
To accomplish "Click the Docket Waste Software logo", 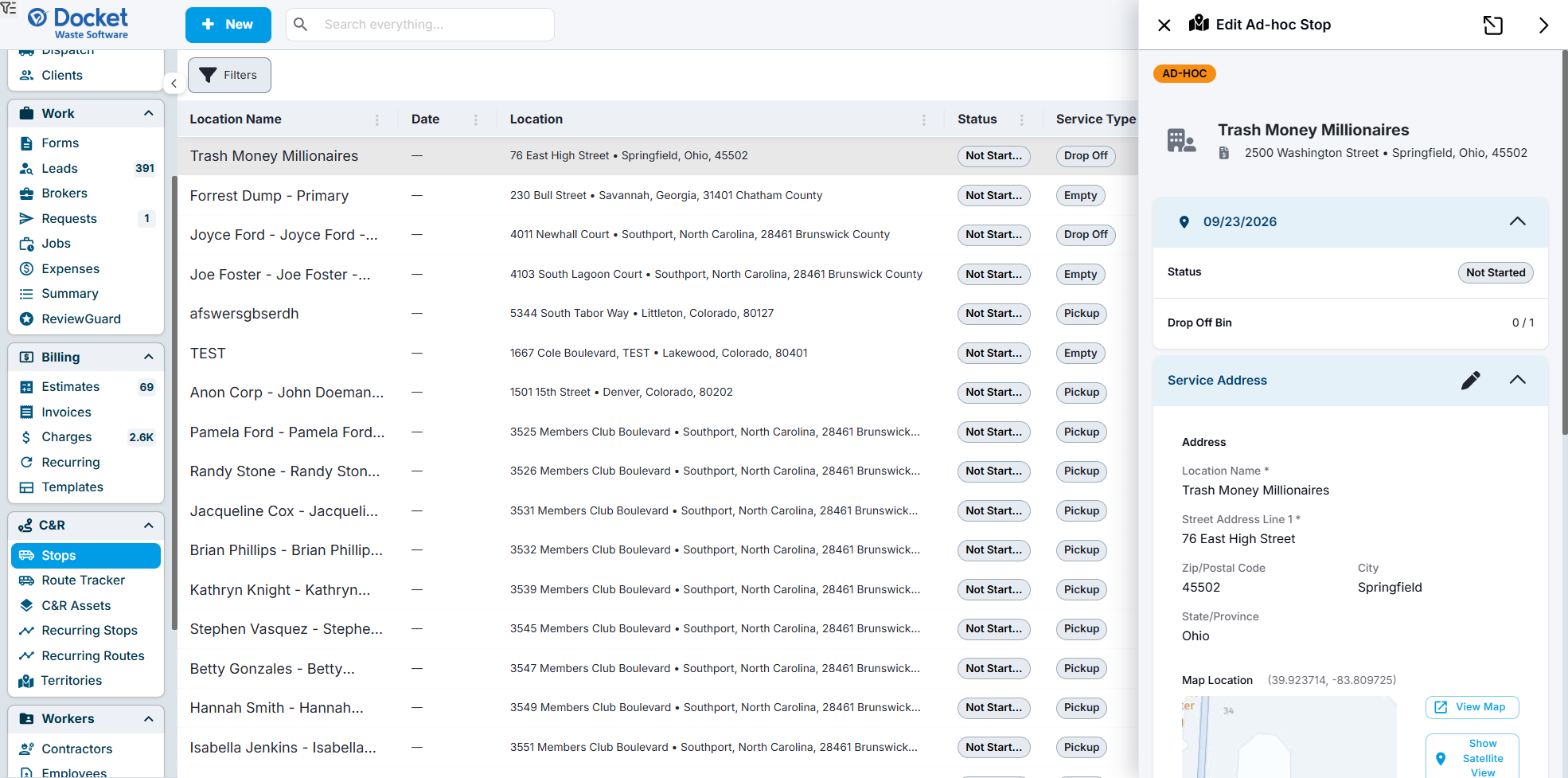I will pyautogui.click(x=78, y=23).
